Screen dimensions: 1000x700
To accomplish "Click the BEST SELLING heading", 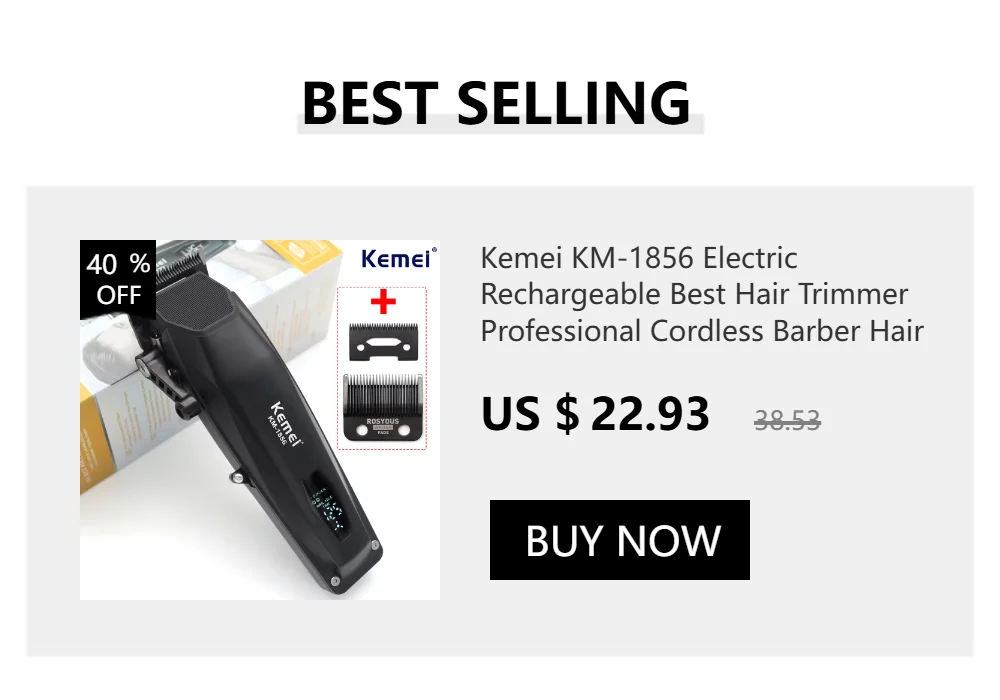I will 497,103.
